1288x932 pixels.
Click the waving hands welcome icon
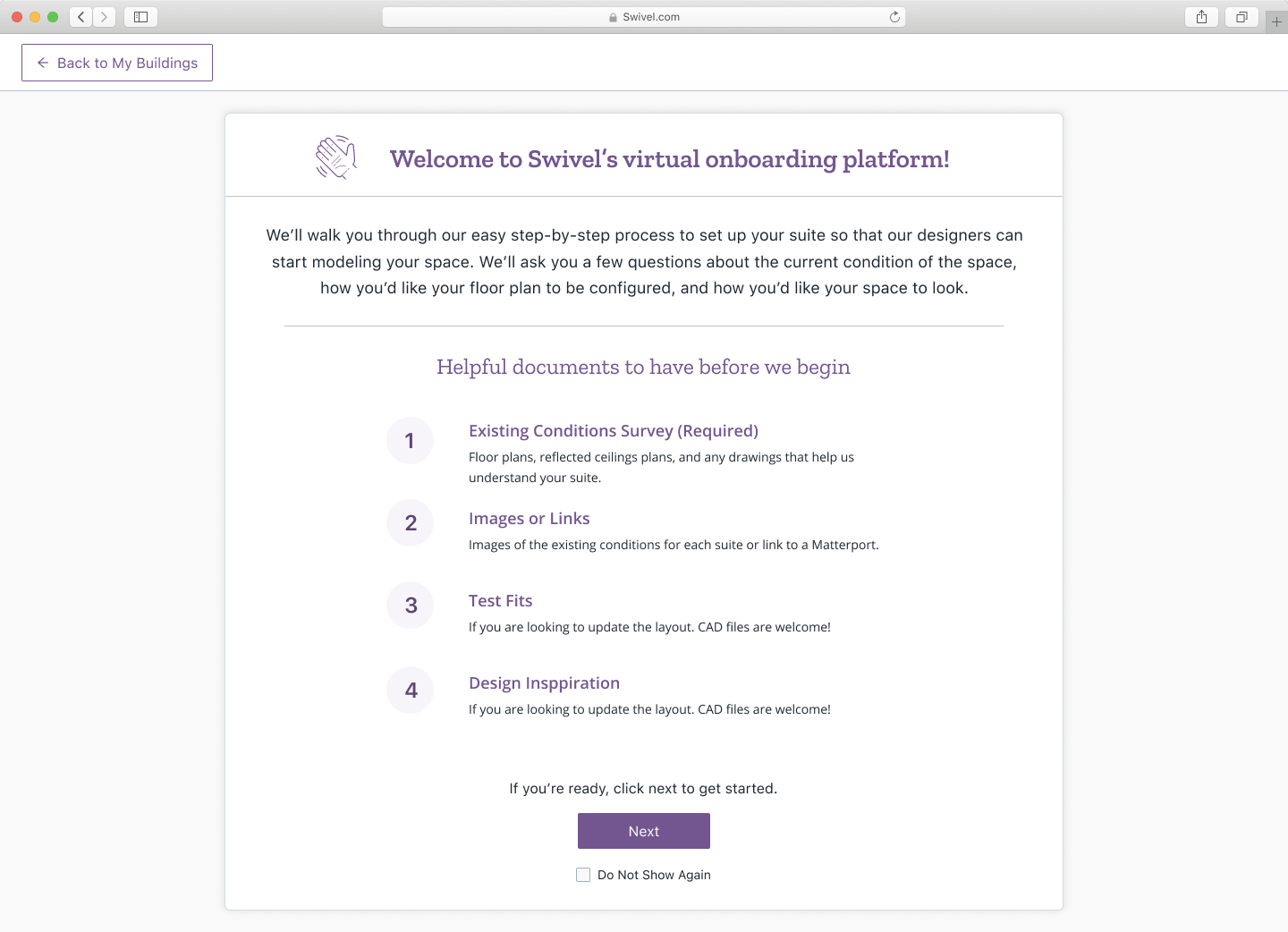tap(336, 157)
